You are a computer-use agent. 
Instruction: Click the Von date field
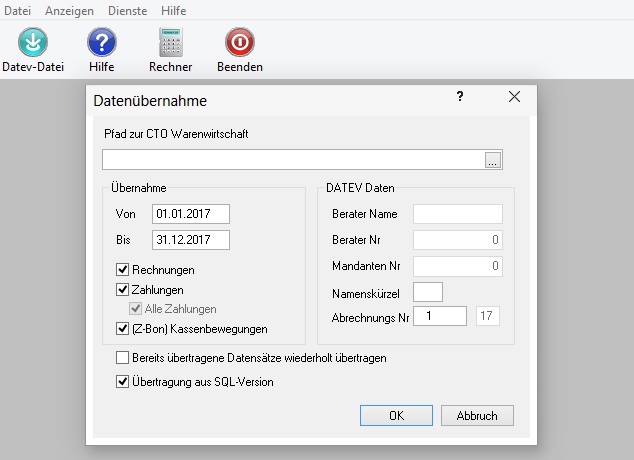[x=190, y=214]
